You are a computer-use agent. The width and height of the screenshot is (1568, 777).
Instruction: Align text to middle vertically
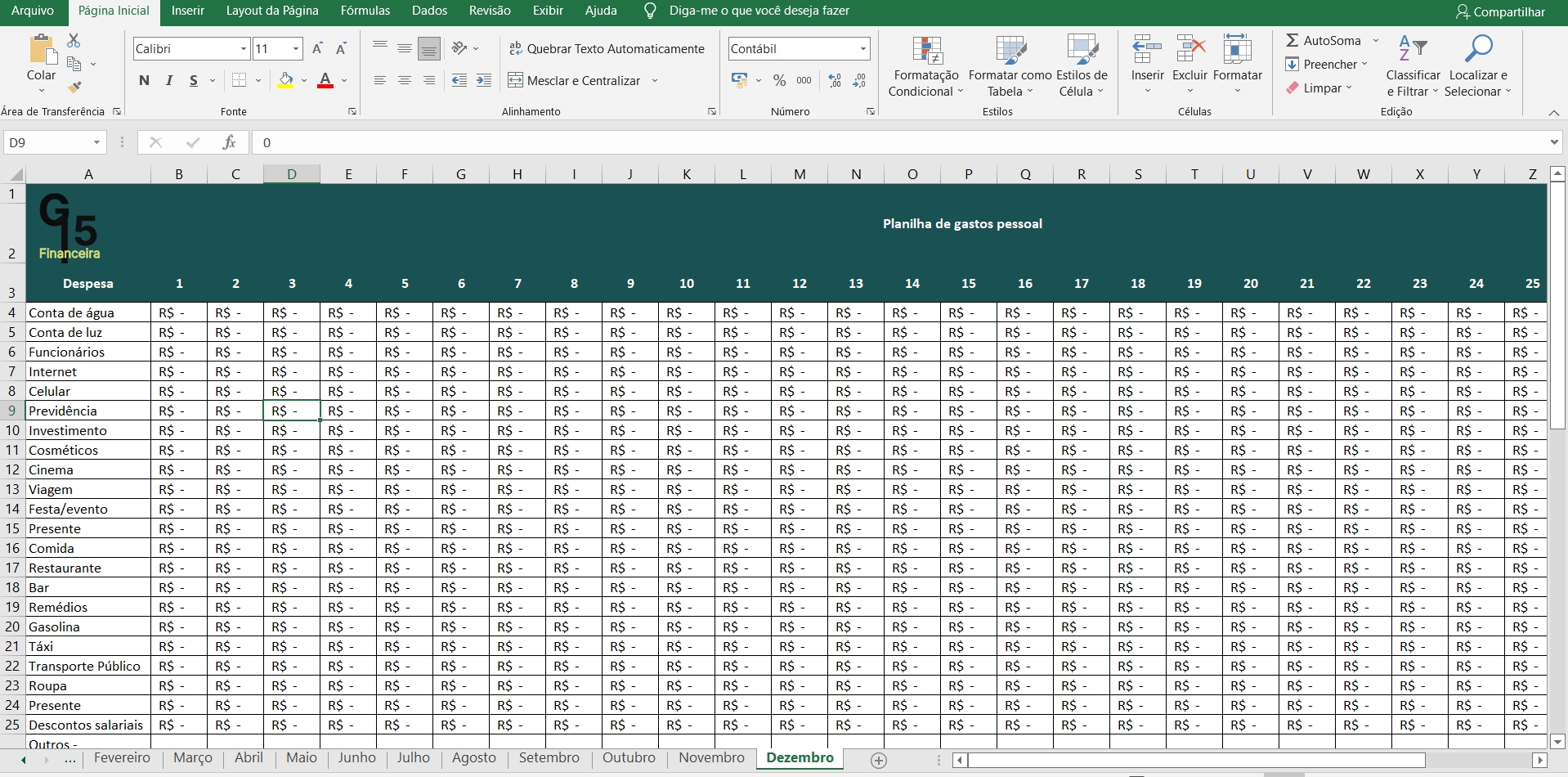[405, 49]
